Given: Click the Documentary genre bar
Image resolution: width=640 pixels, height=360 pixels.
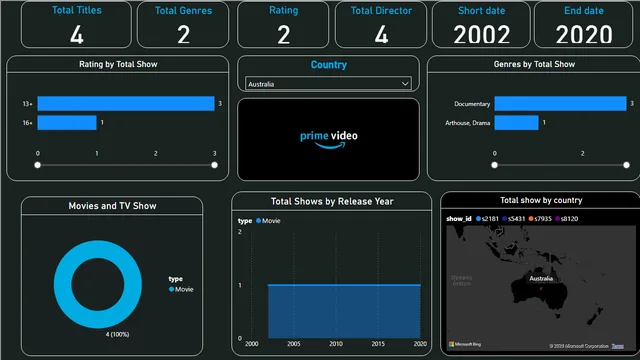Looking at the screenshot, I should click(560, 103).
